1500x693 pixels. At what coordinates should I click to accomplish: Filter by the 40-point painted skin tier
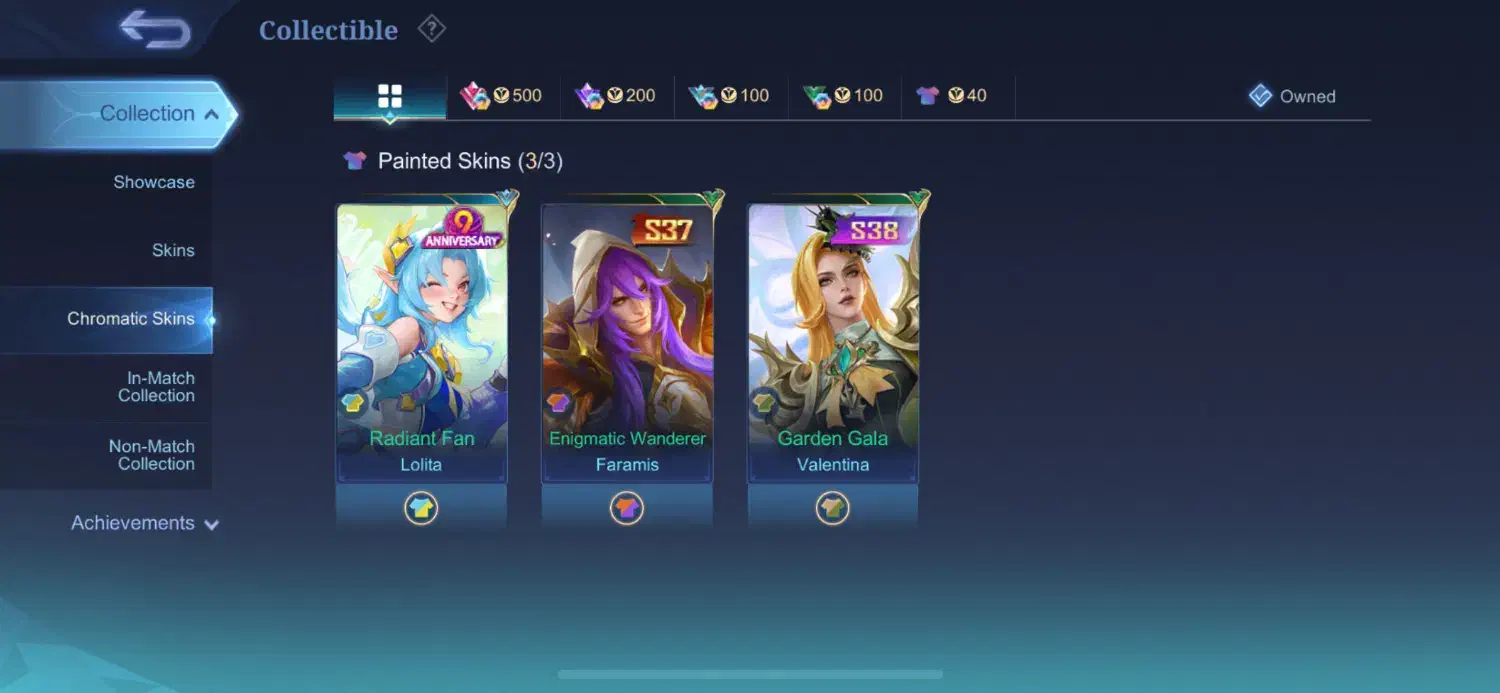(x=957, y=96)
